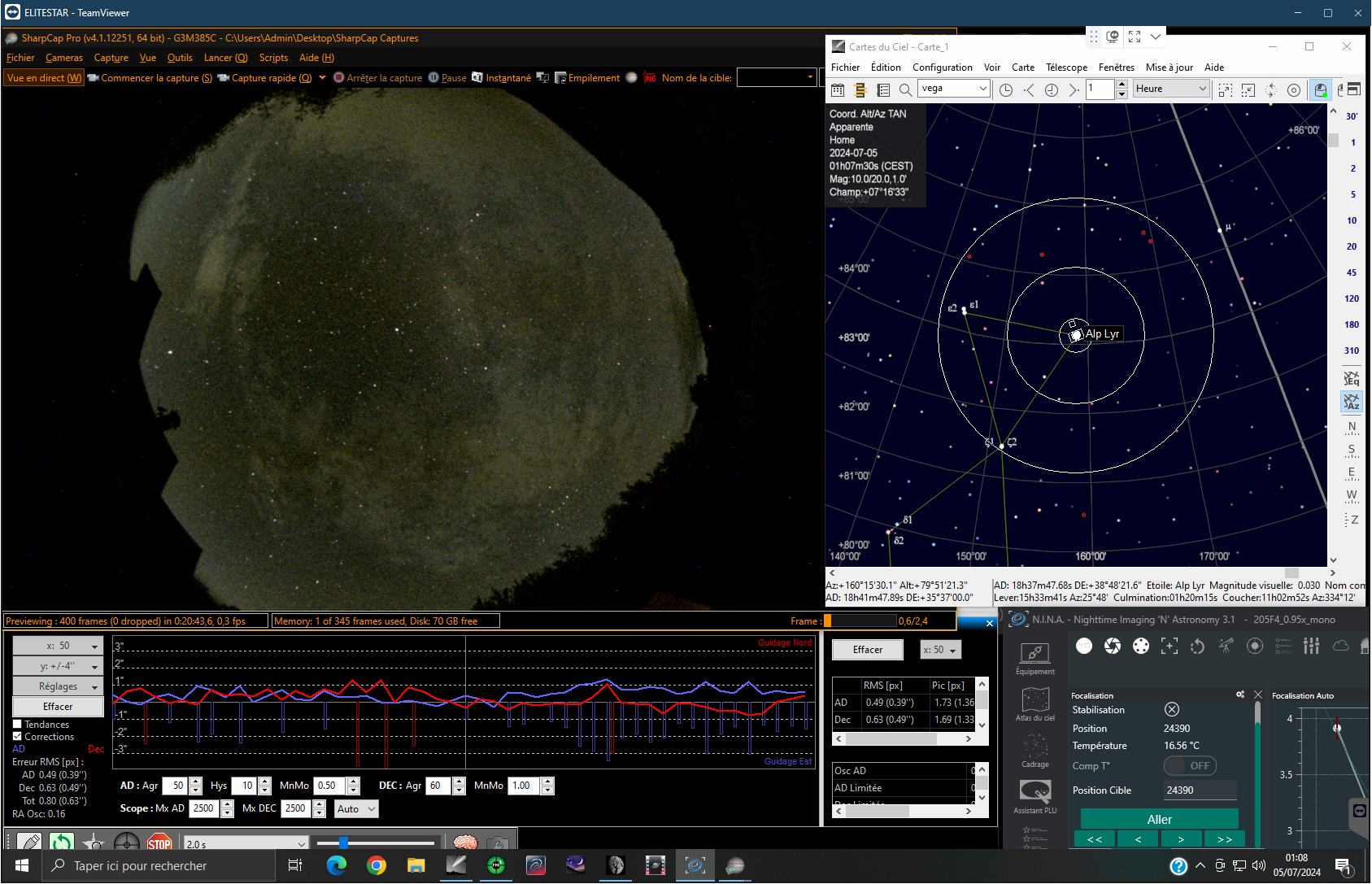Image resolution: width=1372 pixels, height=884 pixels.
Task: Open the 'x: 50' dropdown left of guiding graph
Action: 58,646
